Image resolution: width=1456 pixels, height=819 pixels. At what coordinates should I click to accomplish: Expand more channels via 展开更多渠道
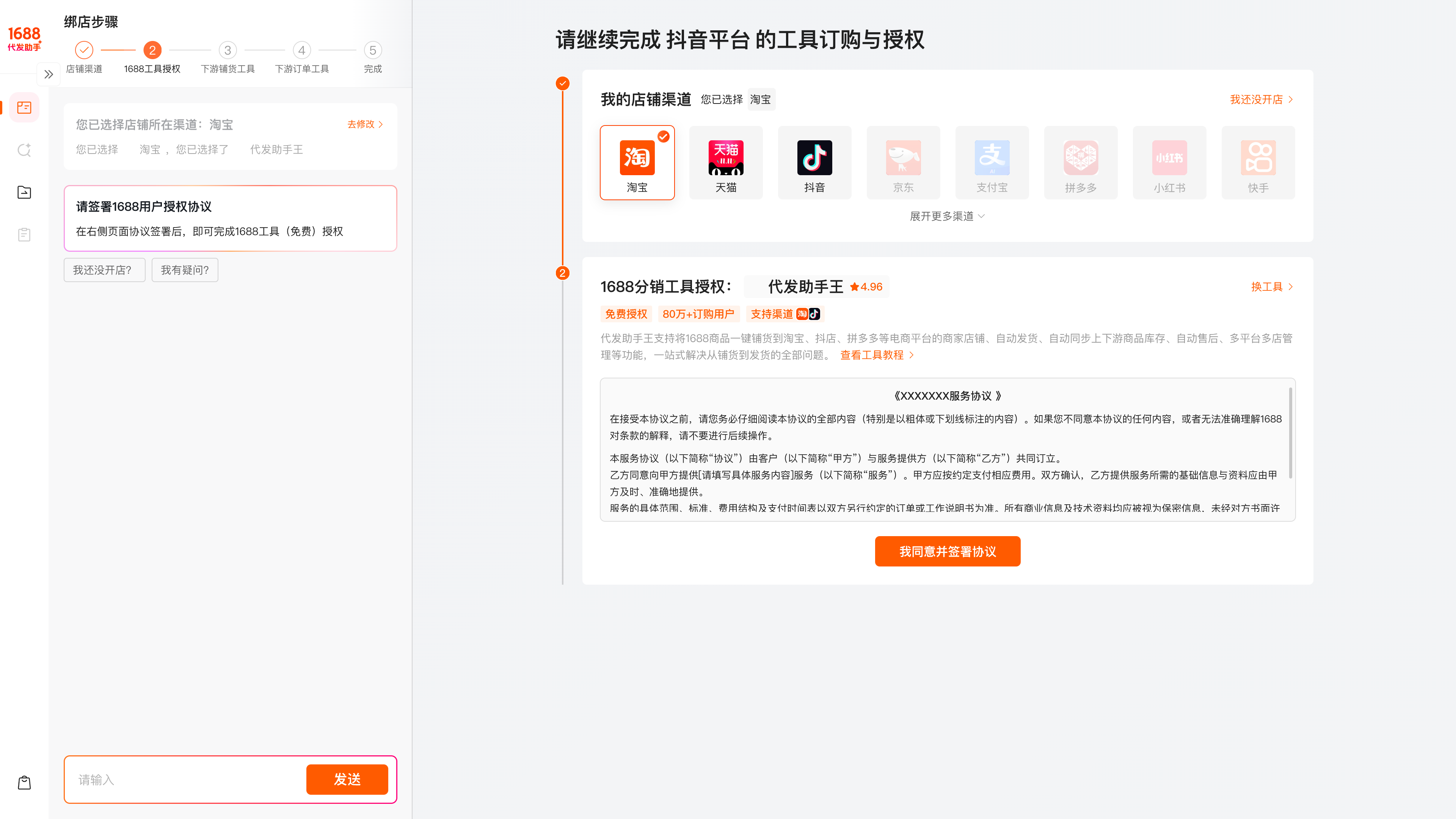coord(947,216)
